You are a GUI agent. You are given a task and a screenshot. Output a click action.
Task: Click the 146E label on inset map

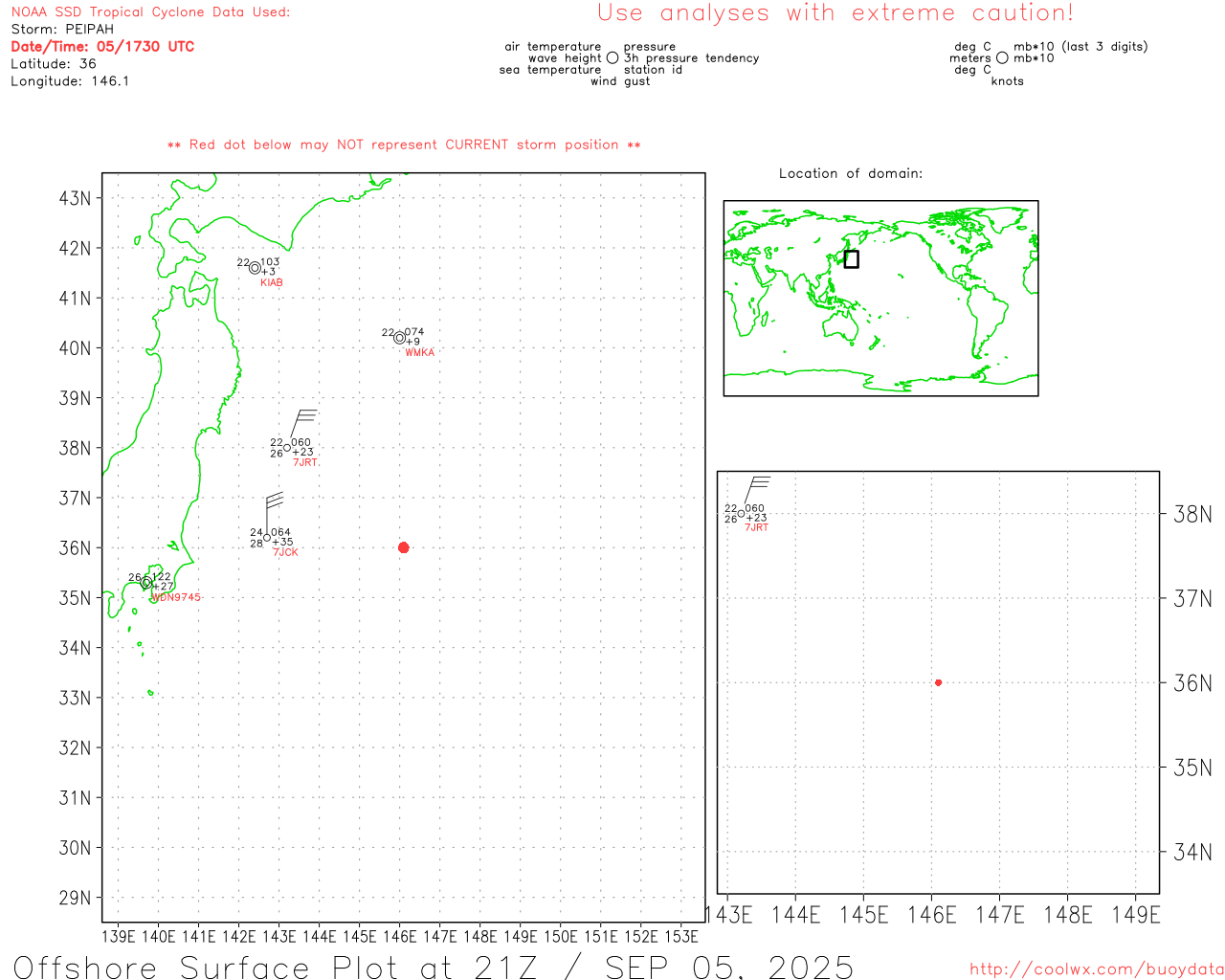click(932, 915)
